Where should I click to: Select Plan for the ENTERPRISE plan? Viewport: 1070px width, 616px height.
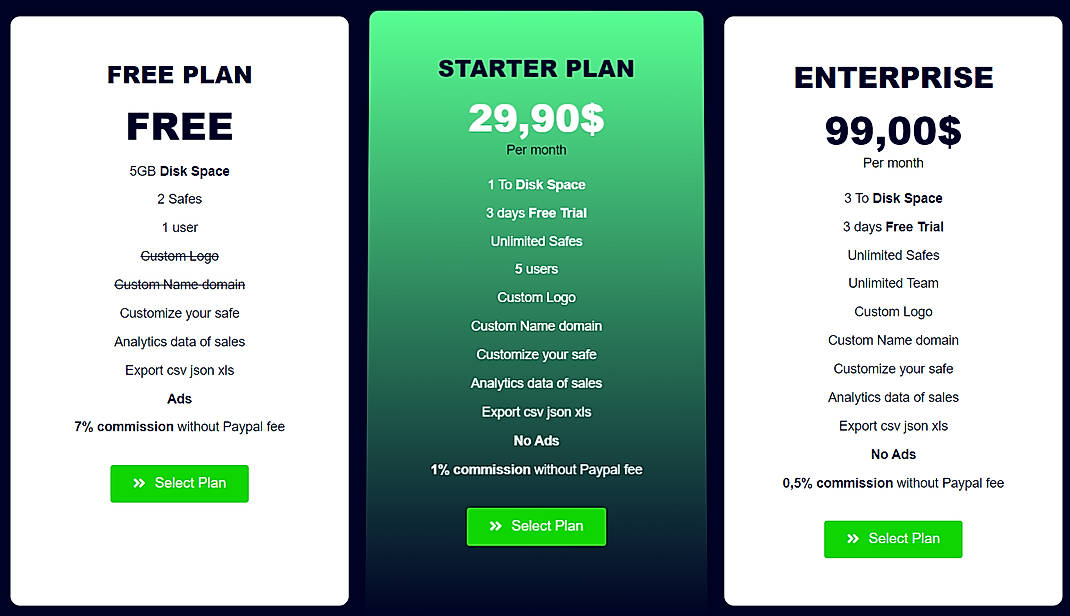893,539
